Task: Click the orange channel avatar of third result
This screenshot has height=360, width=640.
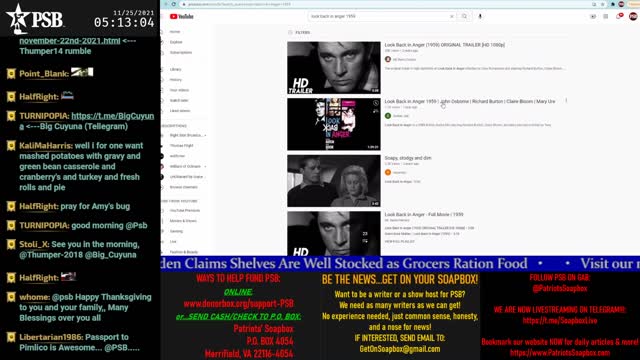Action: 388,172
